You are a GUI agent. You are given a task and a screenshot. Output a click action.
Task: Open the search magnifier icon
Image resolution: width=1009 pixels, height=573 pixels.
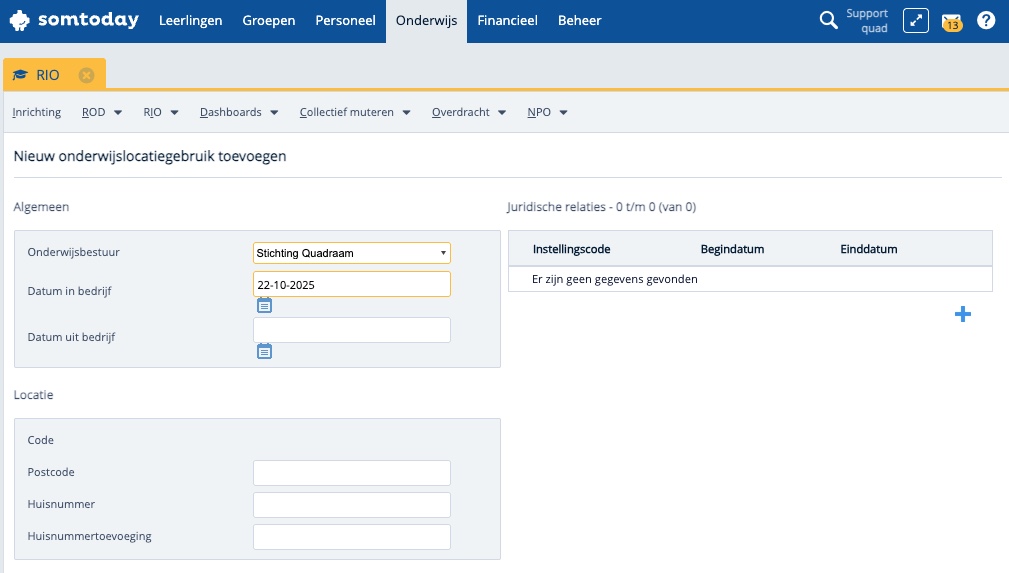pyautogui.click(x=828, y=20)
